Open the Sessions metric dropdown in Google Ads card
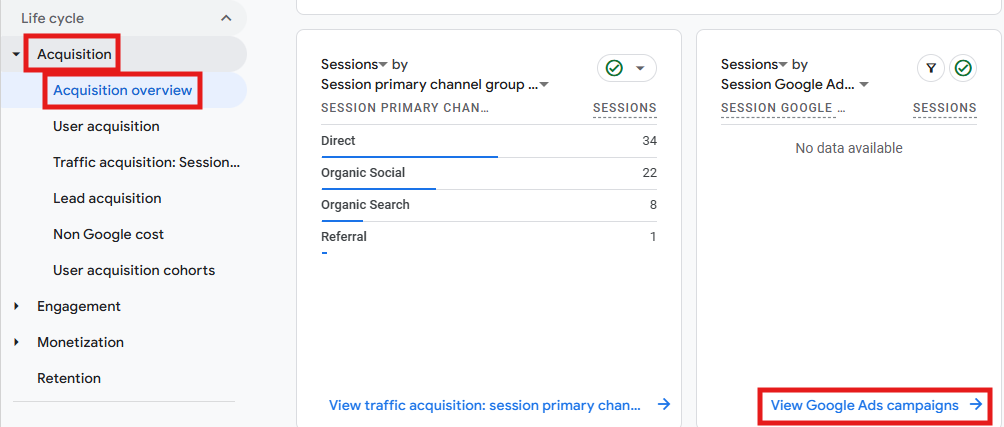 click(754, 65)
